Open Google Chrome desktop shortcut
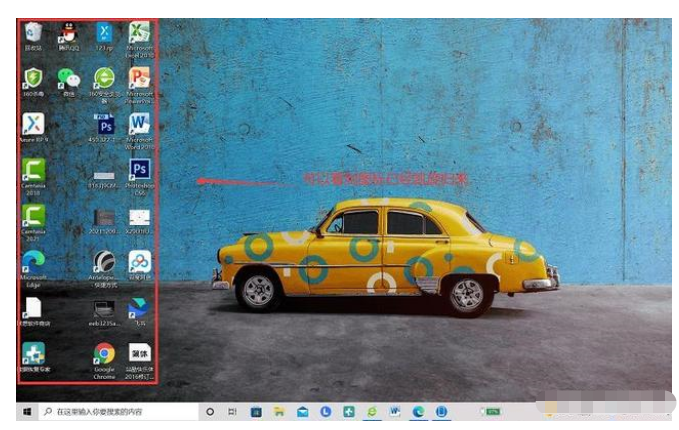 [x=104, y=354]
